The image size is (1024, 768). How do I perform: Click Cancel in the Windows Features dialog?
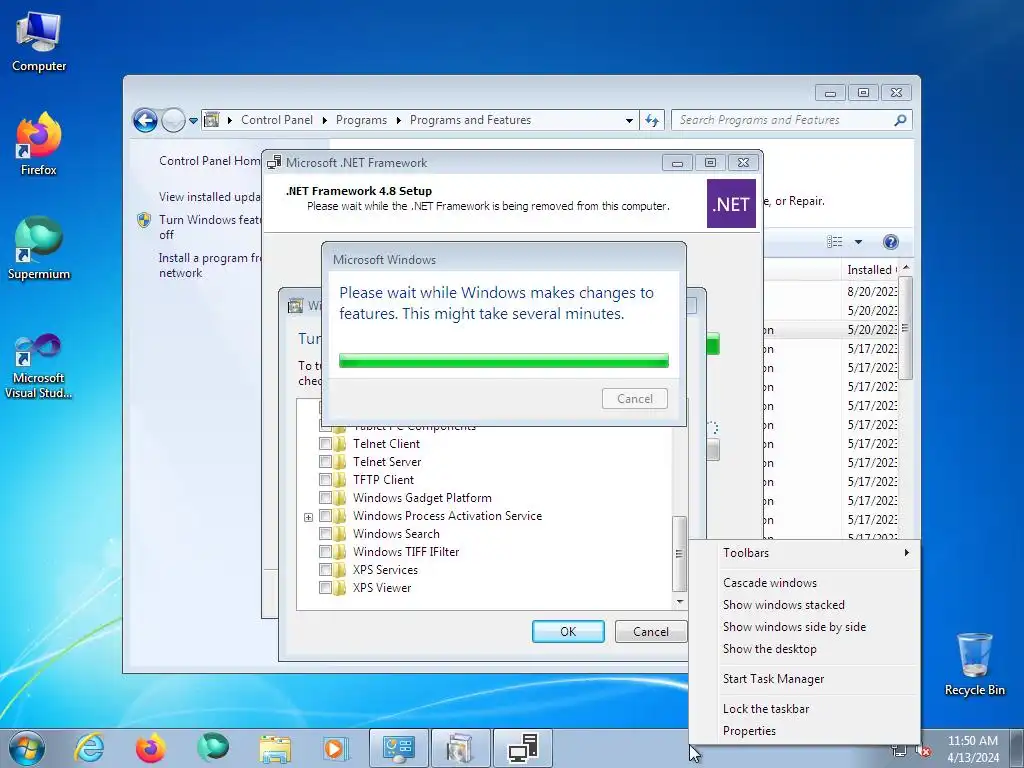point(650,632)
